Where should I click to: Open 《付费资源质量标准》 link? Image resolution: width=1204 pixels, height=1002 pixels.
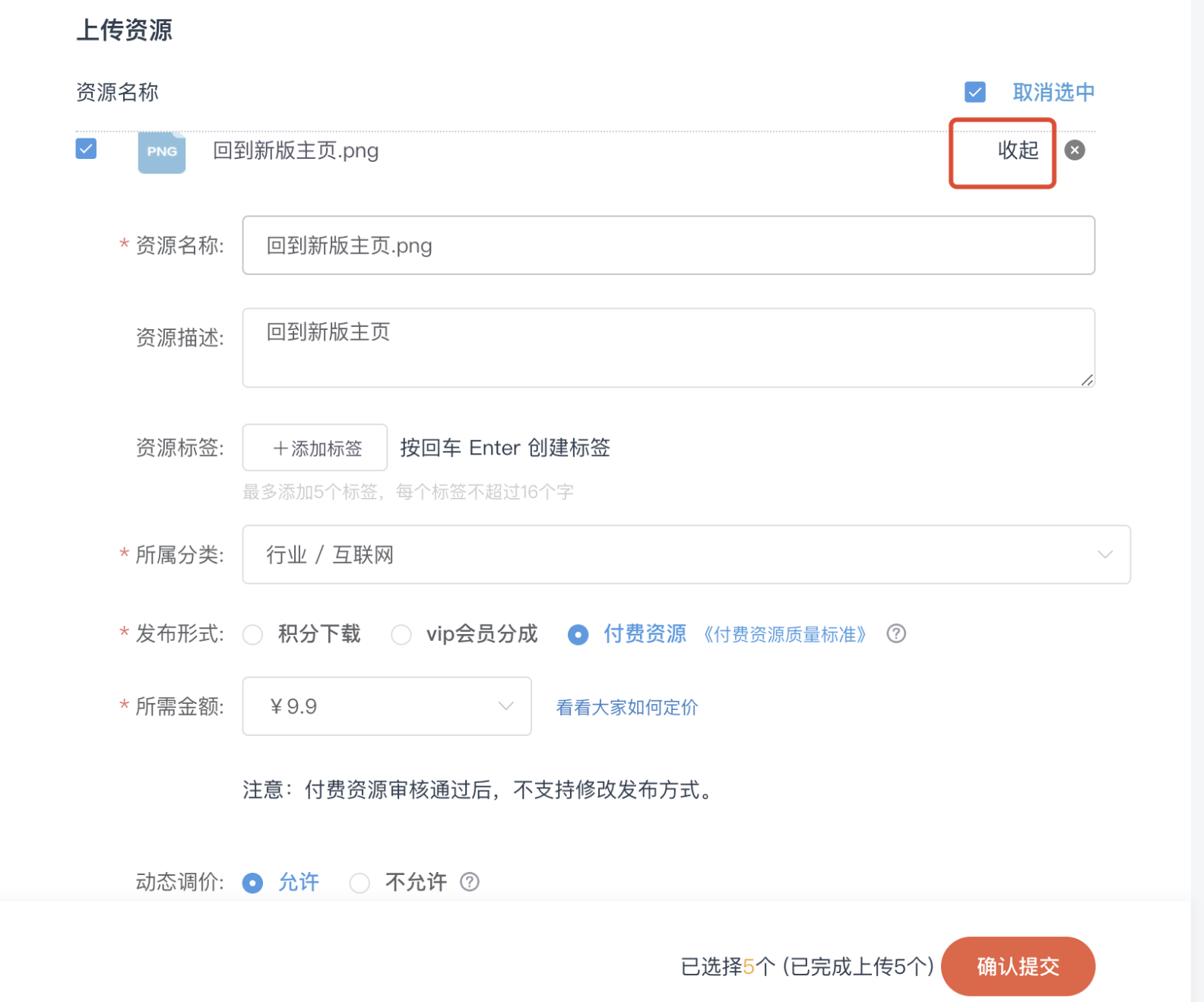(784, 634)
